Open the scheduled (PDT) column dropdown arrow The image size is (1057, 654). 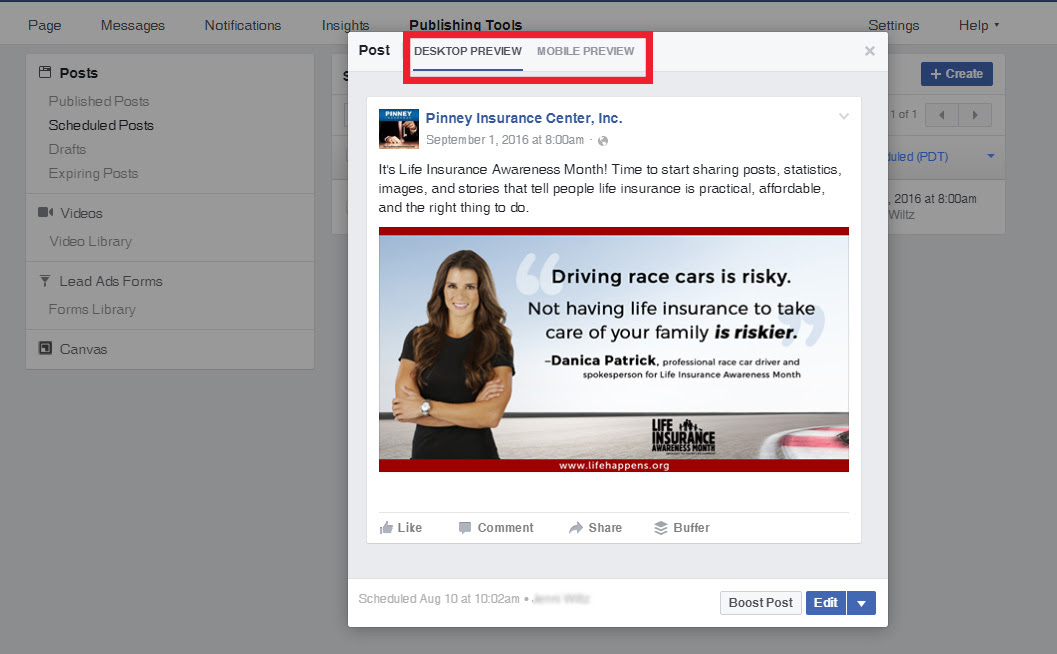tap(991, 156)
